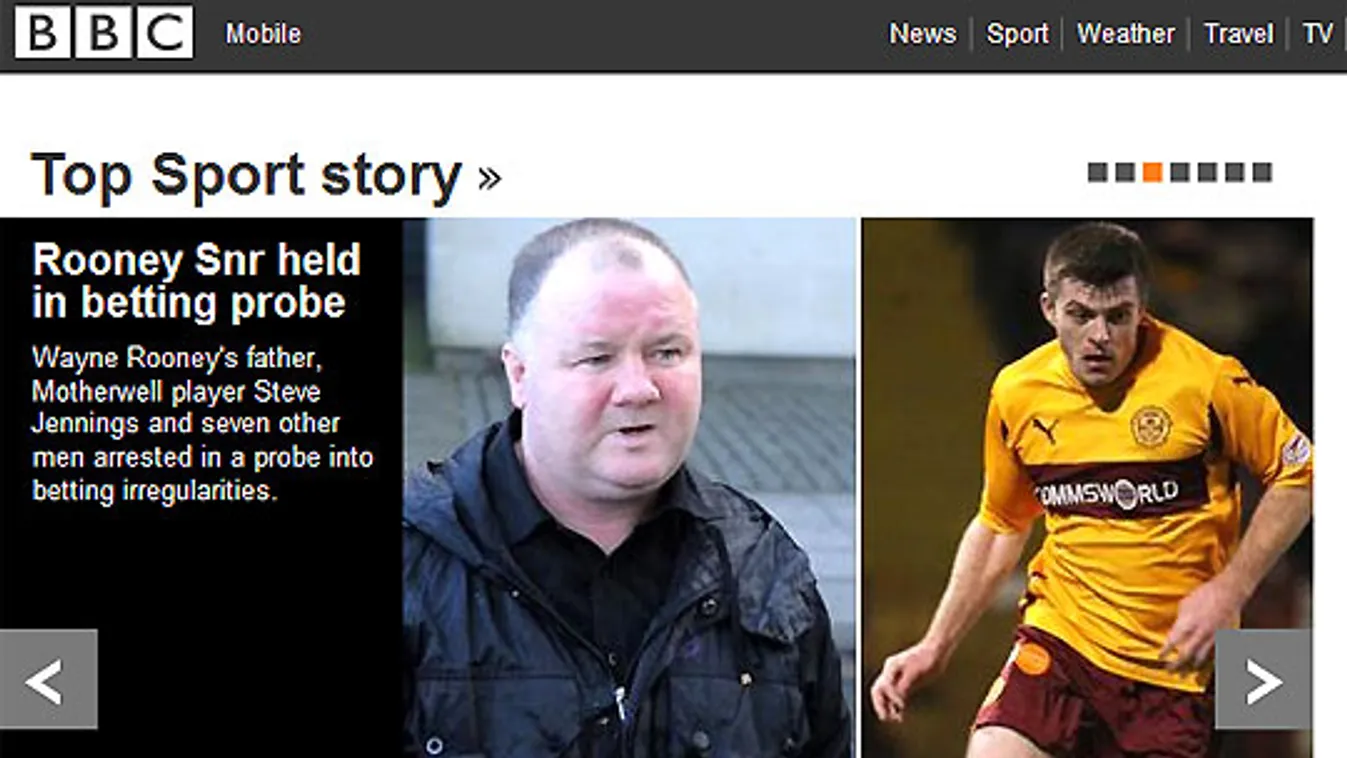Go to the Weather page
Image resolution: width=1347 pixels, height=758 pixels.
[1125, 34]
